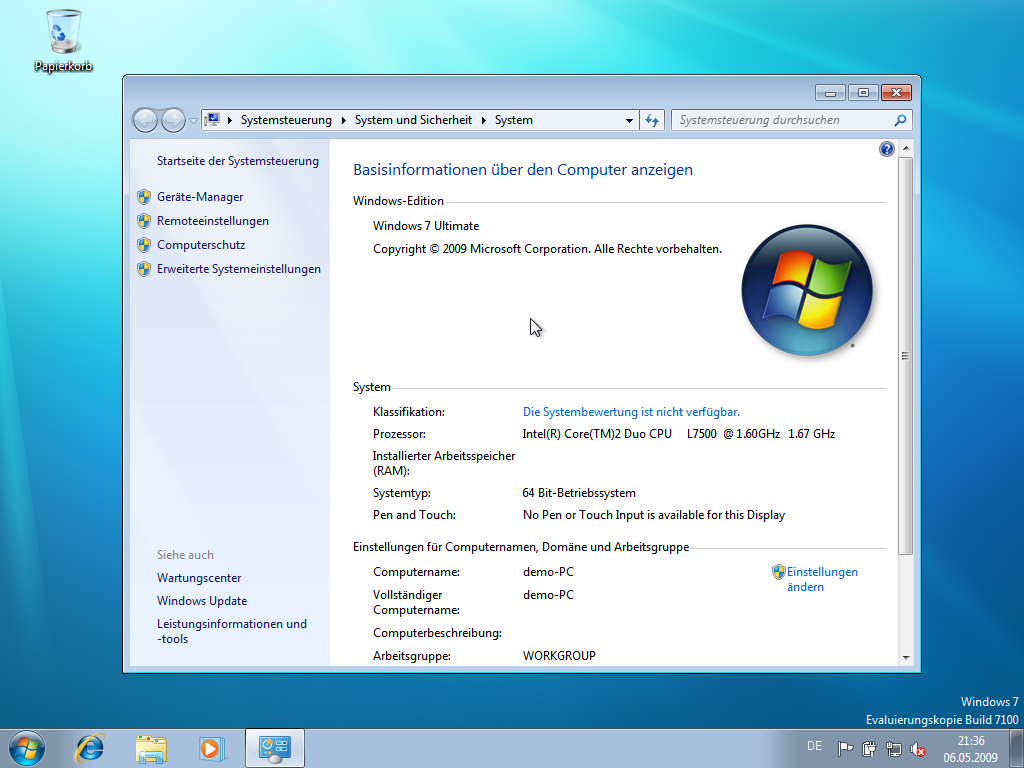Click the Intel(R) Core(TM)2 Duo CPU text
The width and height of the screenshot is (1024, 768).
[x=597, y=434]
